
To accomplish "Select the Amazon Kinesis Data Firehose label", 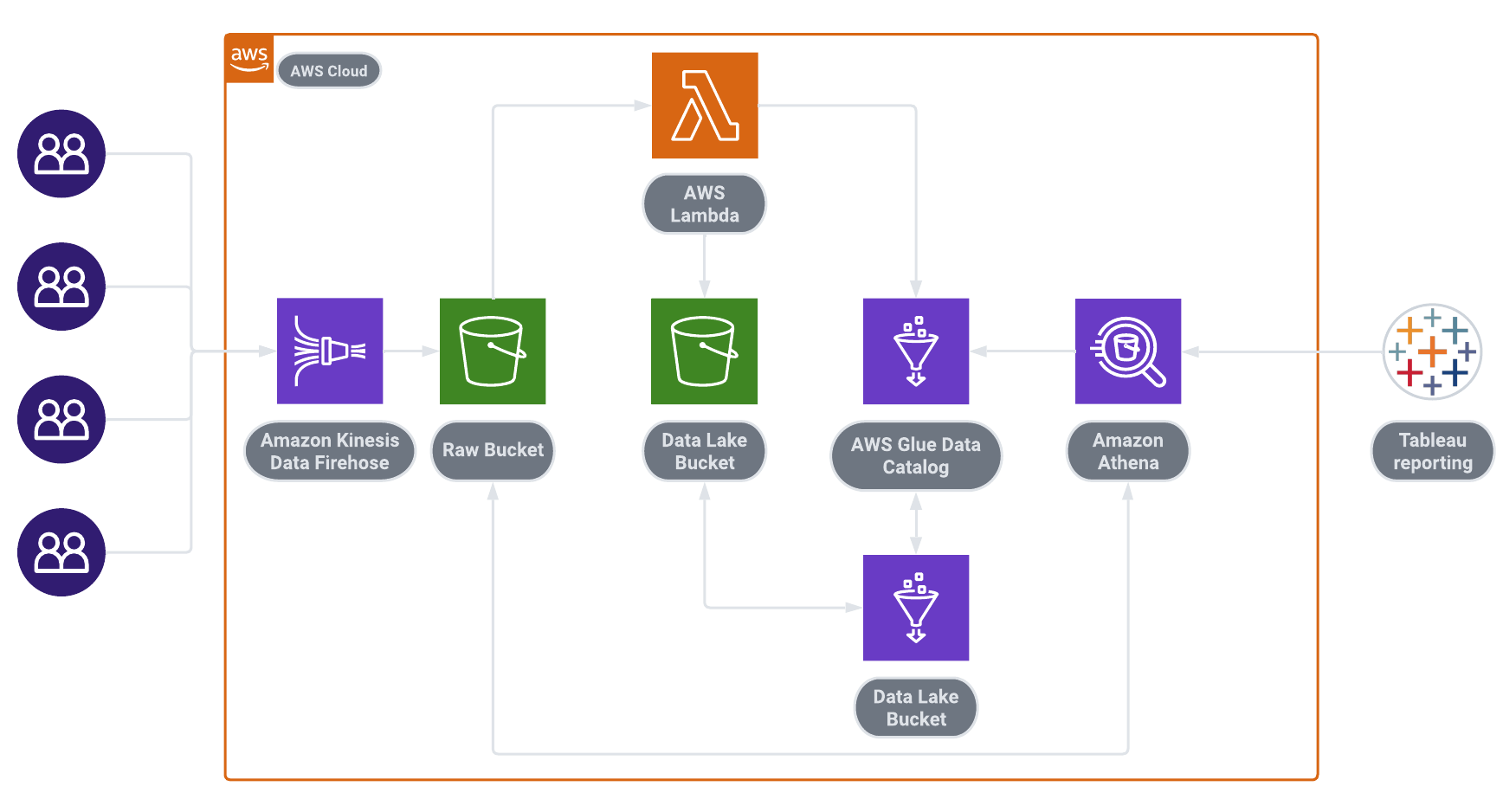I will pyautogui.click(x=330, y=451).
